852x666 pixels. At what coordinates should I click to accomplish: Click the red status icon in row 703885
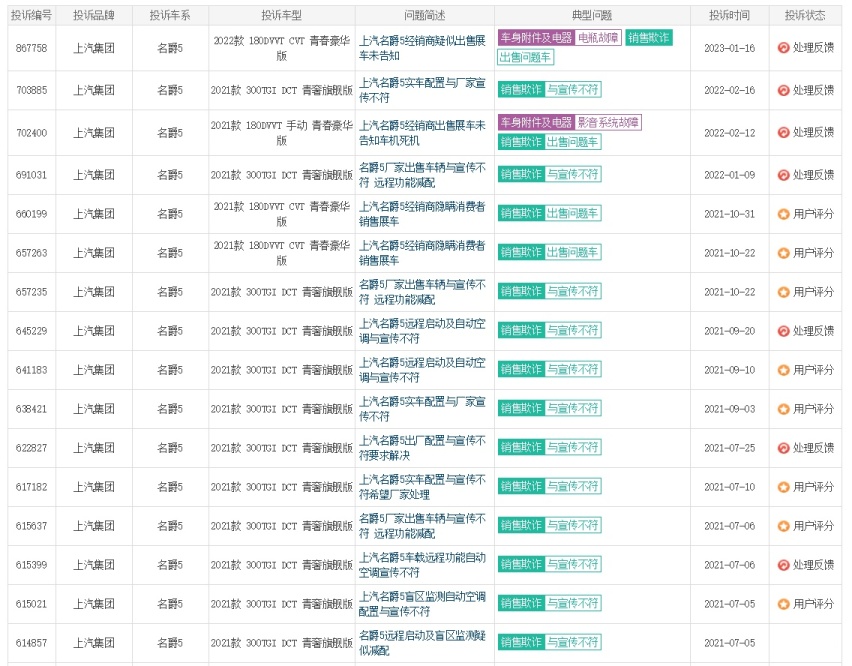point(783,90)
